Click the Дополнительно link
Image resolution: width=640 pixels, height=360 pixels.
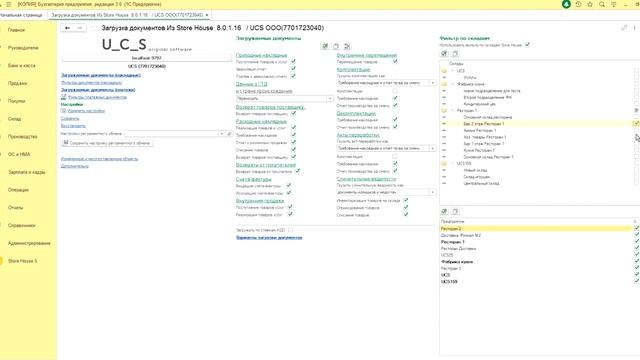75,166
